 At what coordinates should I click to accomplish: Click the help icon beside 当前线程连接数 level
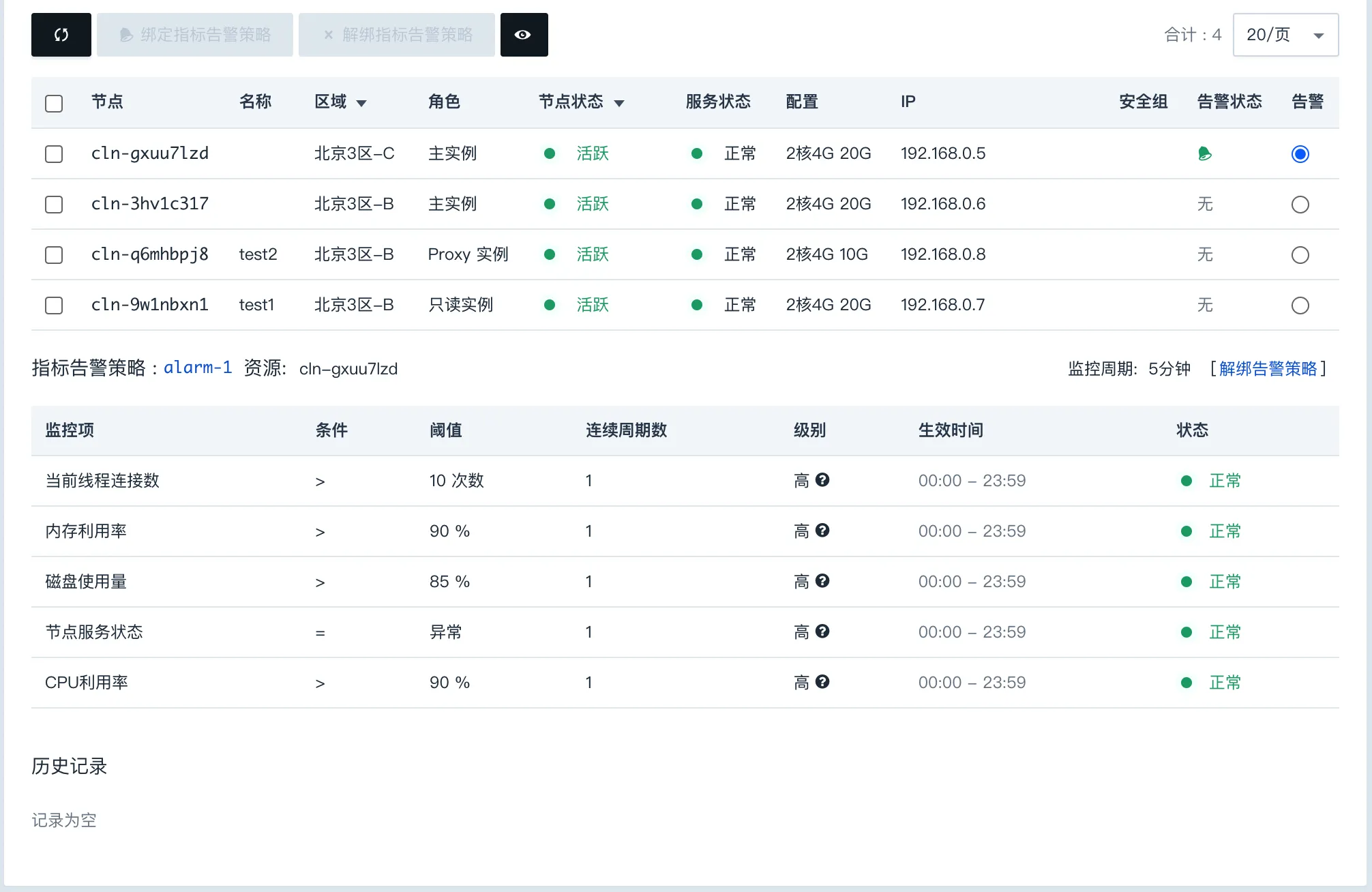[x=822, y=480]
